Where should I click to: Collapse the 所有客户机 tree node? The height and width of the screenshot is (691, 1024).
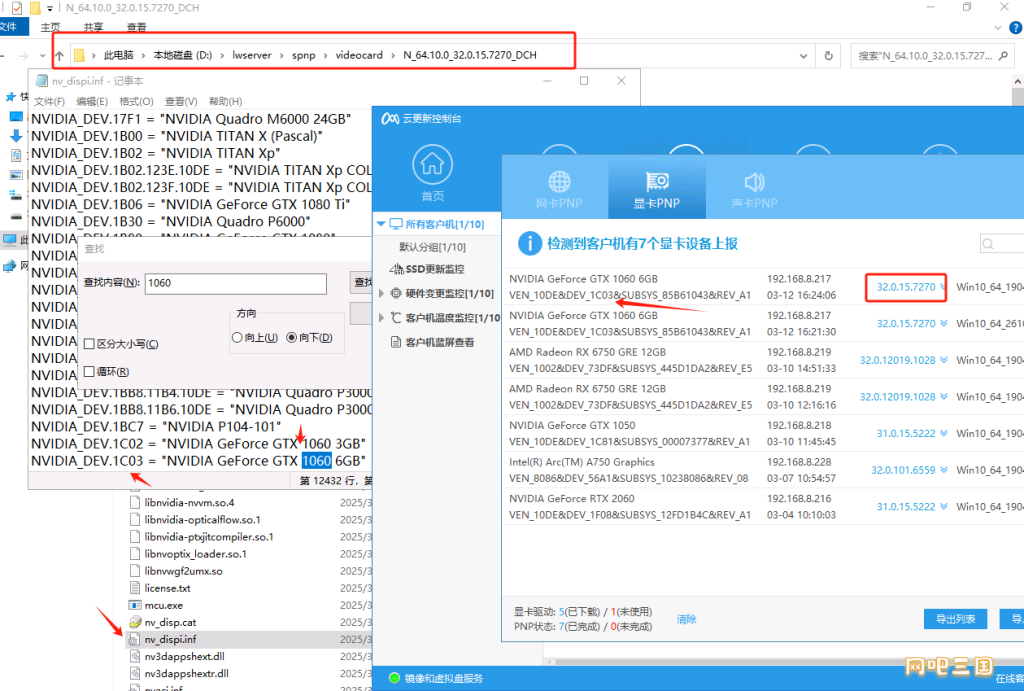pos(380,224)
